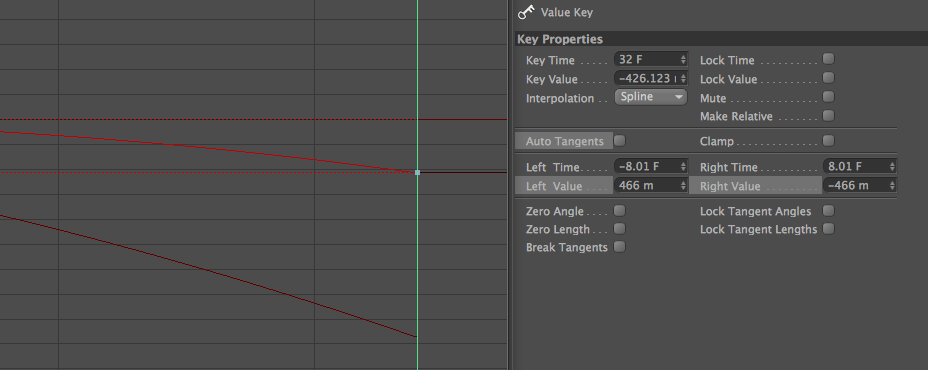Toggle the Clamp checkbox
The image size is (928, 370).
pos(829,140)
